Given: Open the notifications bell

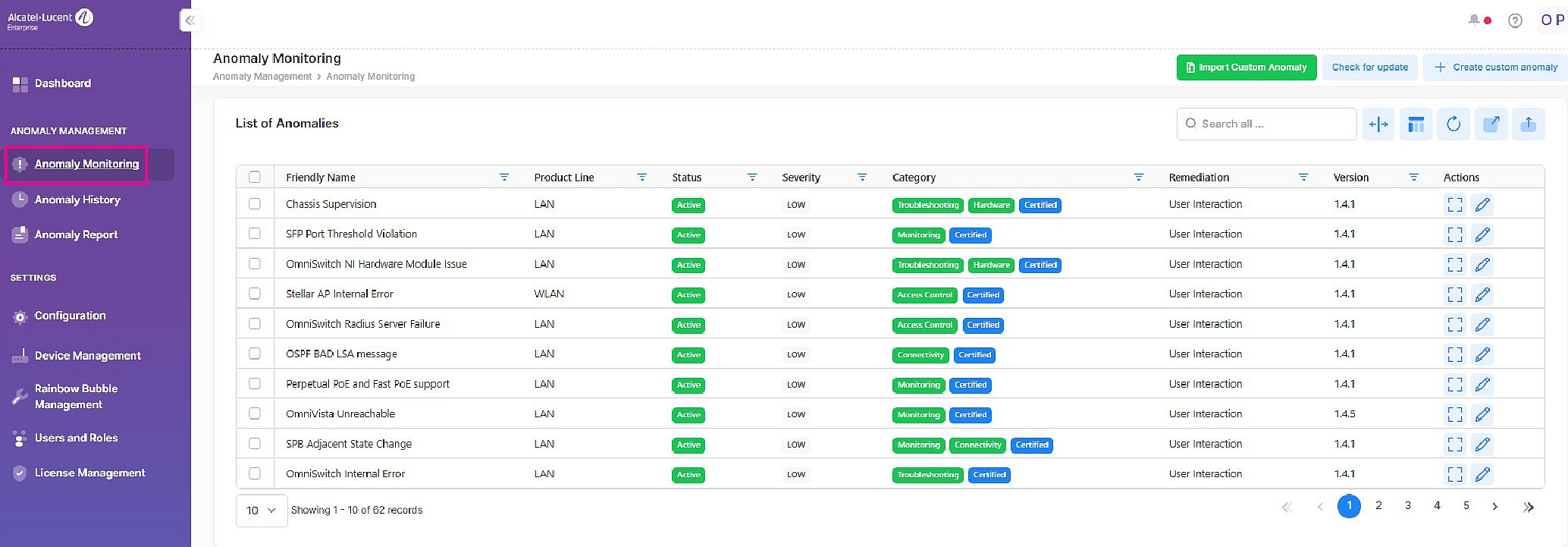Looking at the screenshot, I should coord(1474,20).
